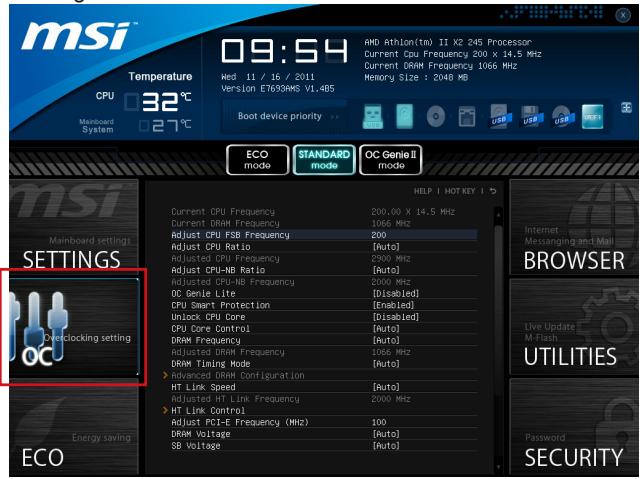Open DRAM Voltage [Auto] dropdown
This screenshot has height=479, width=640.
tap(386, 434)
